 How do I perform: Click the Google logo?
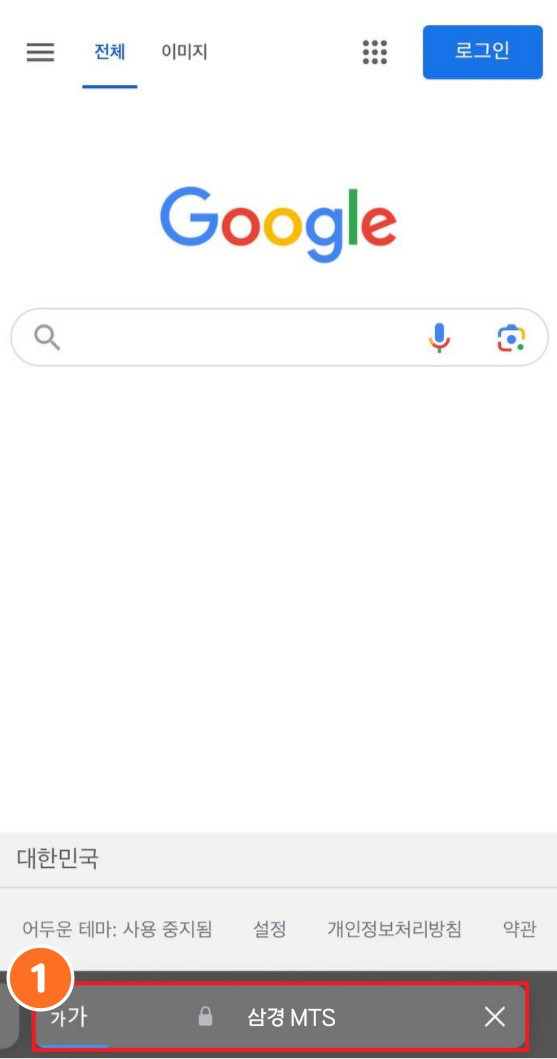[x=278, y=225]
